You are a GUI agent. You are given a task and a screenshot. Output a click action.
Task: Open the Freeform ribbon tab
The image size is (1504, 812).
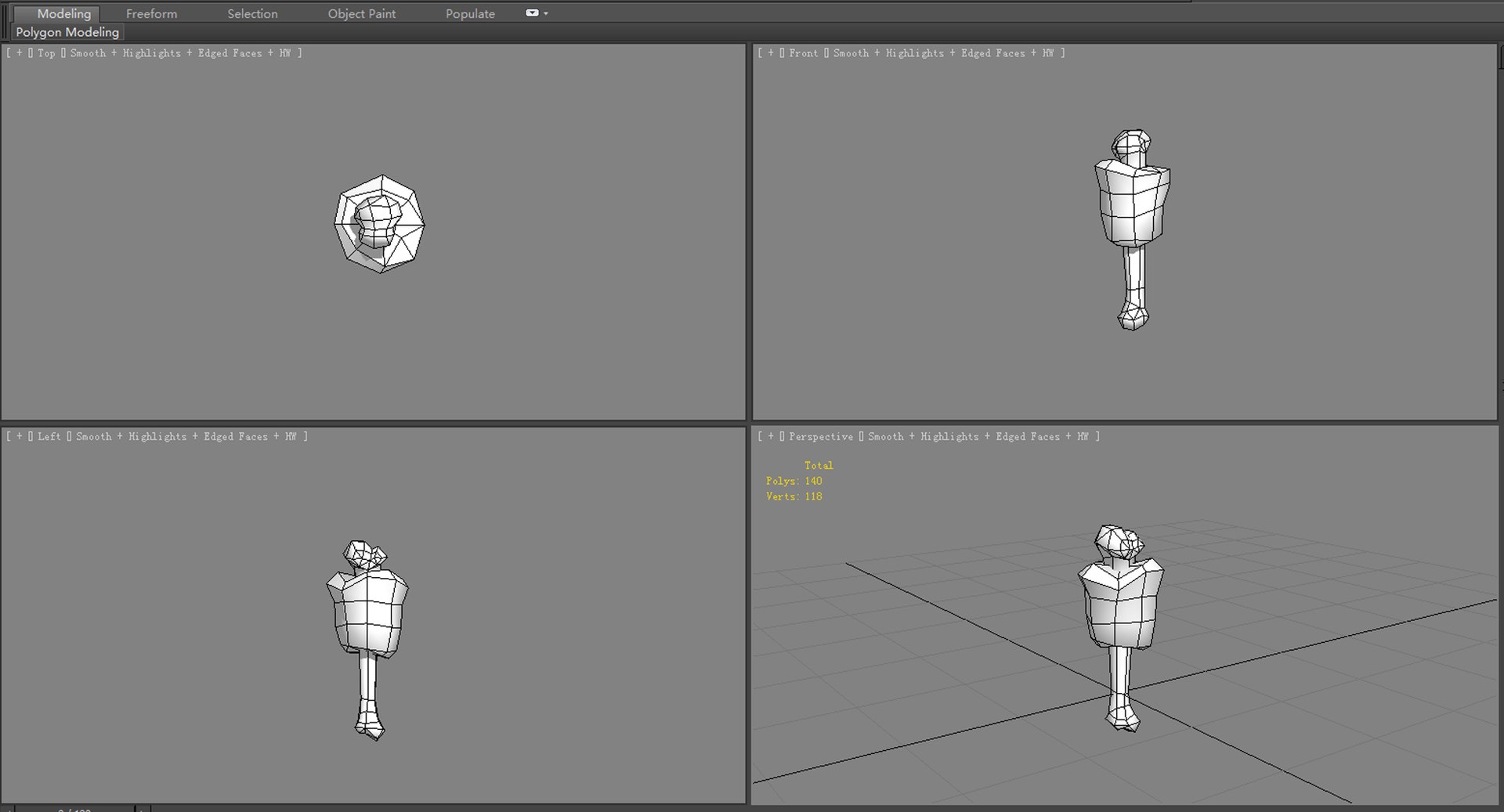tap(151, 13)
